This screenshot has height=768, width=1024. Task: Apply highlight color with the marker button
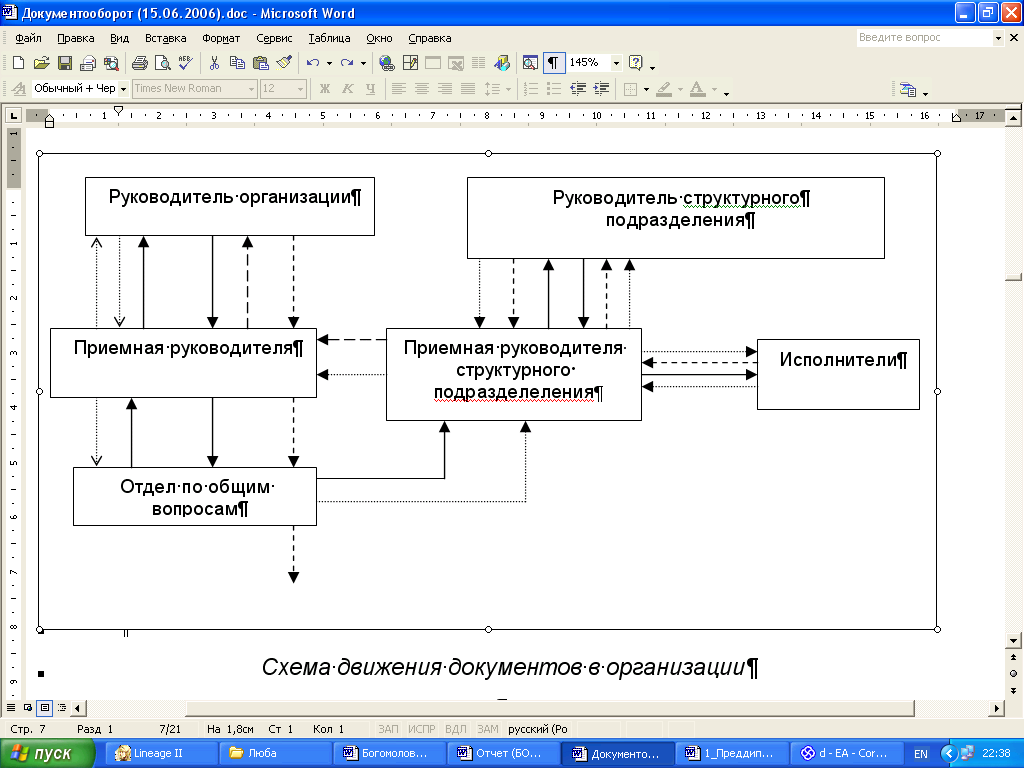click(x=664, y=89)
